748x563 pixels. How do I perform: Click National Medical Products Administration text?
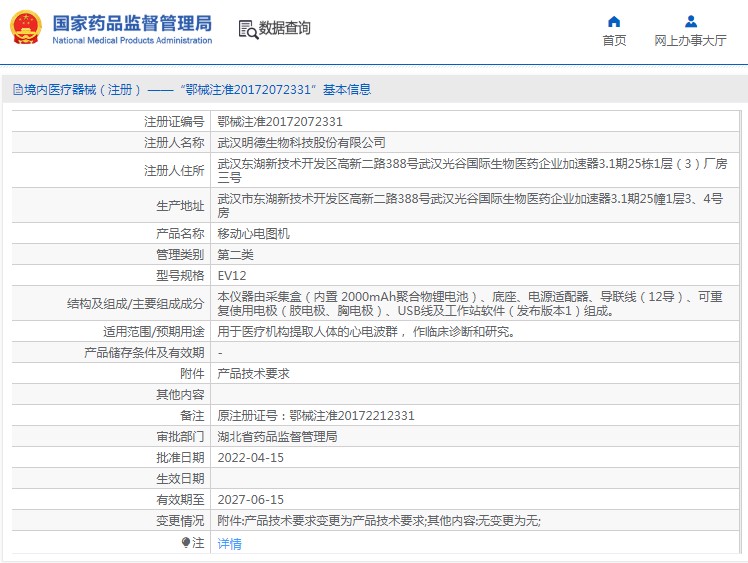pyautogui.click(x=132, y=41)
